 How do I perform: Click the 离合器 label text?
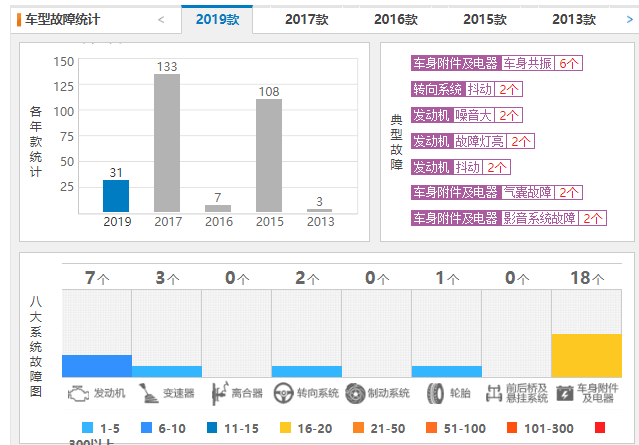[x=247, y=393]
